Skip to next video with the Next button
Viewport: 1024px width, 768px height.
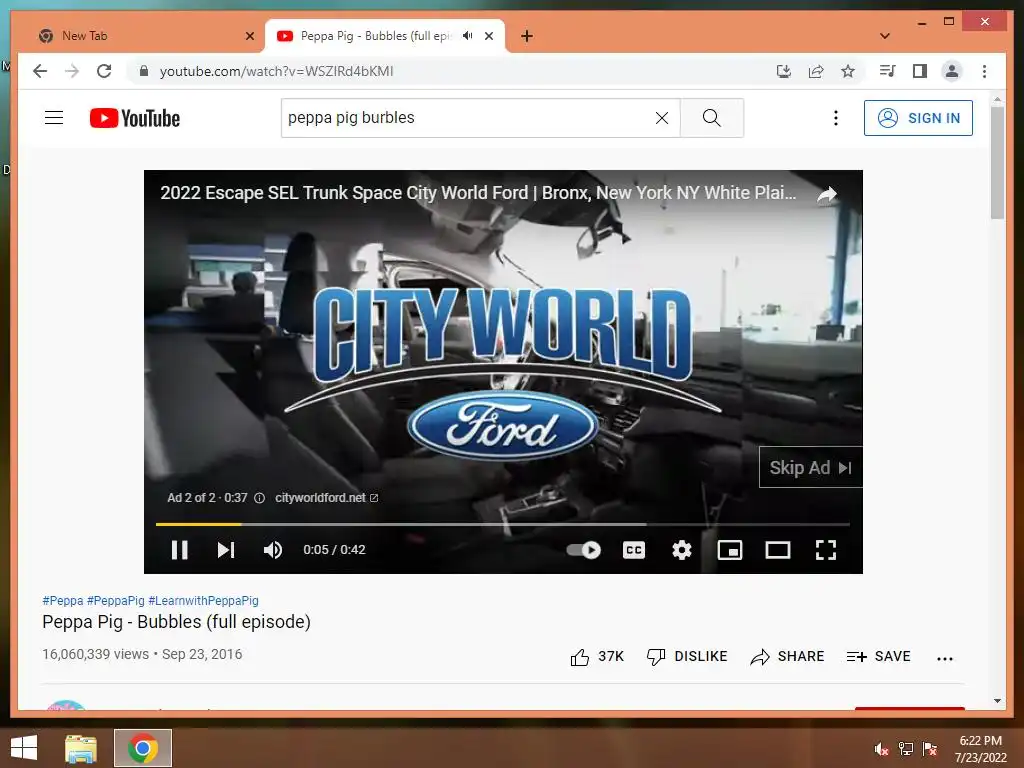point(226,550)
